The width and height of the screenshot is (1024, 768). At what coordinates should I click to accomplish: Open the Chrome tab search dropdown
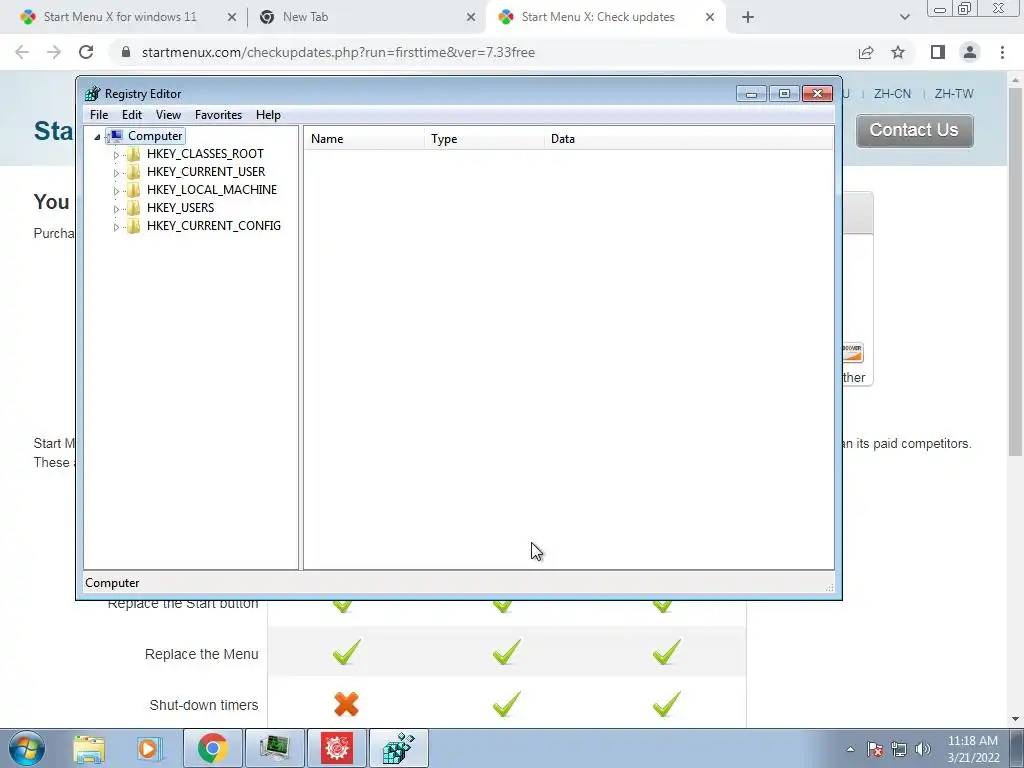coord(904,18)
